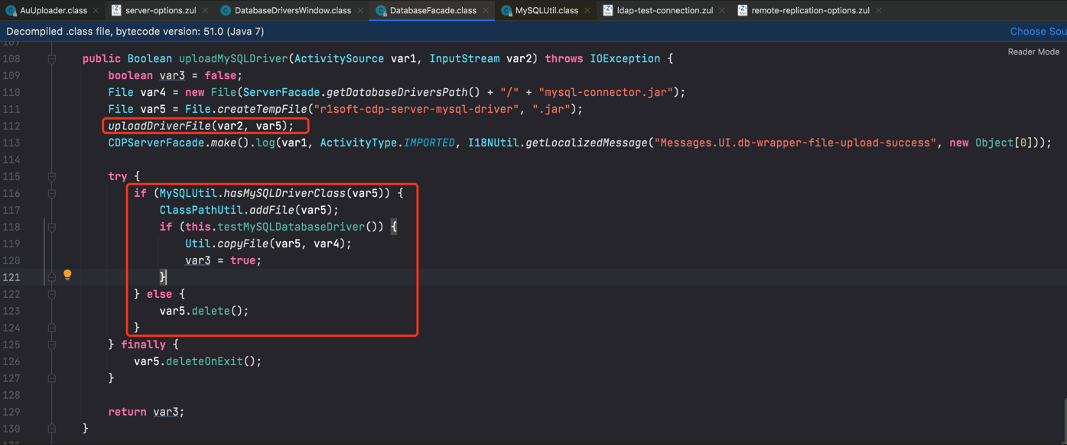Open the DatabaseDriversWindow.class tab
Screen dimensions: 1067x445
(289, 11)
